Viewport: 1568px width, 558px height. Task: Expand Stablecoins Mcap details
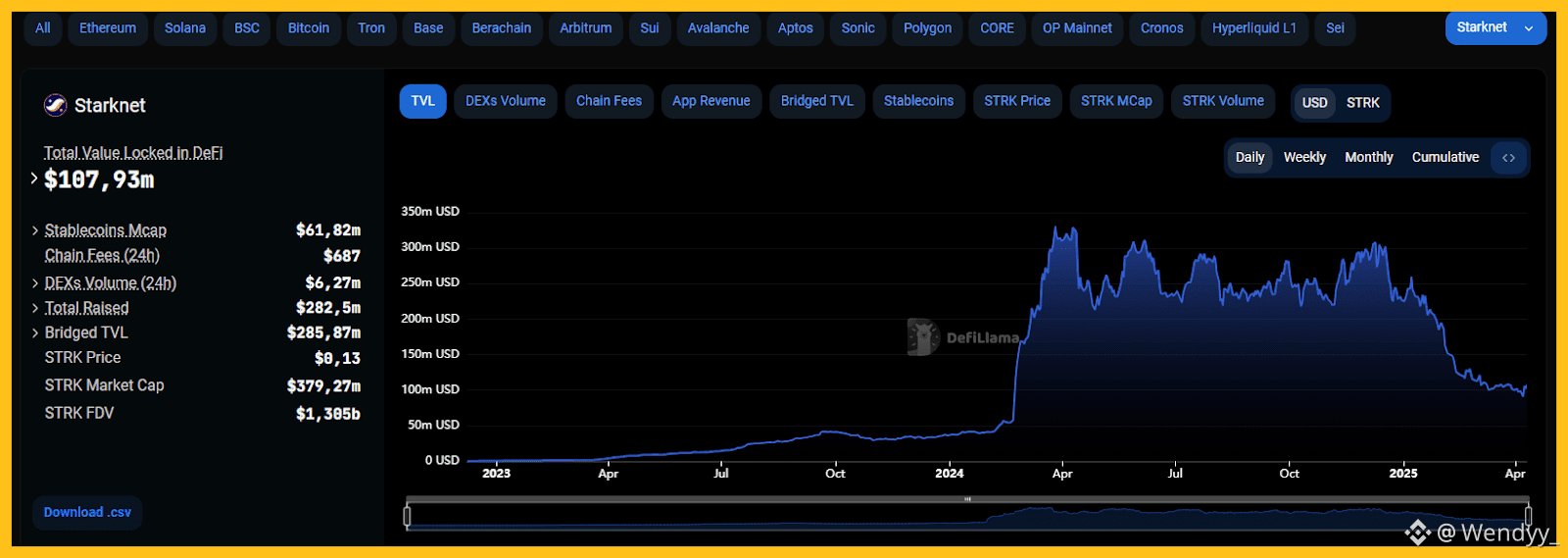pos(35,230)
